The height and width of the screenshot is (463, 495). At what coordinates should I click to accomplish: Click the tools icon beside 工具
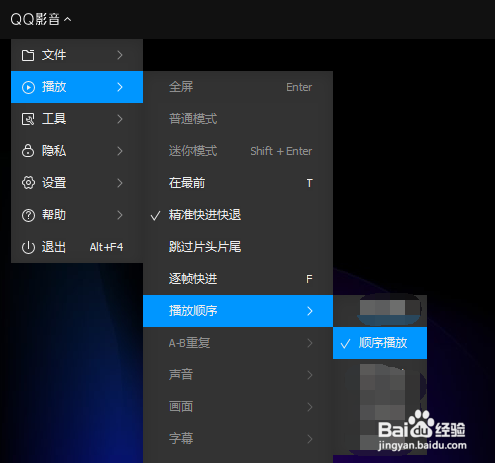28,119
